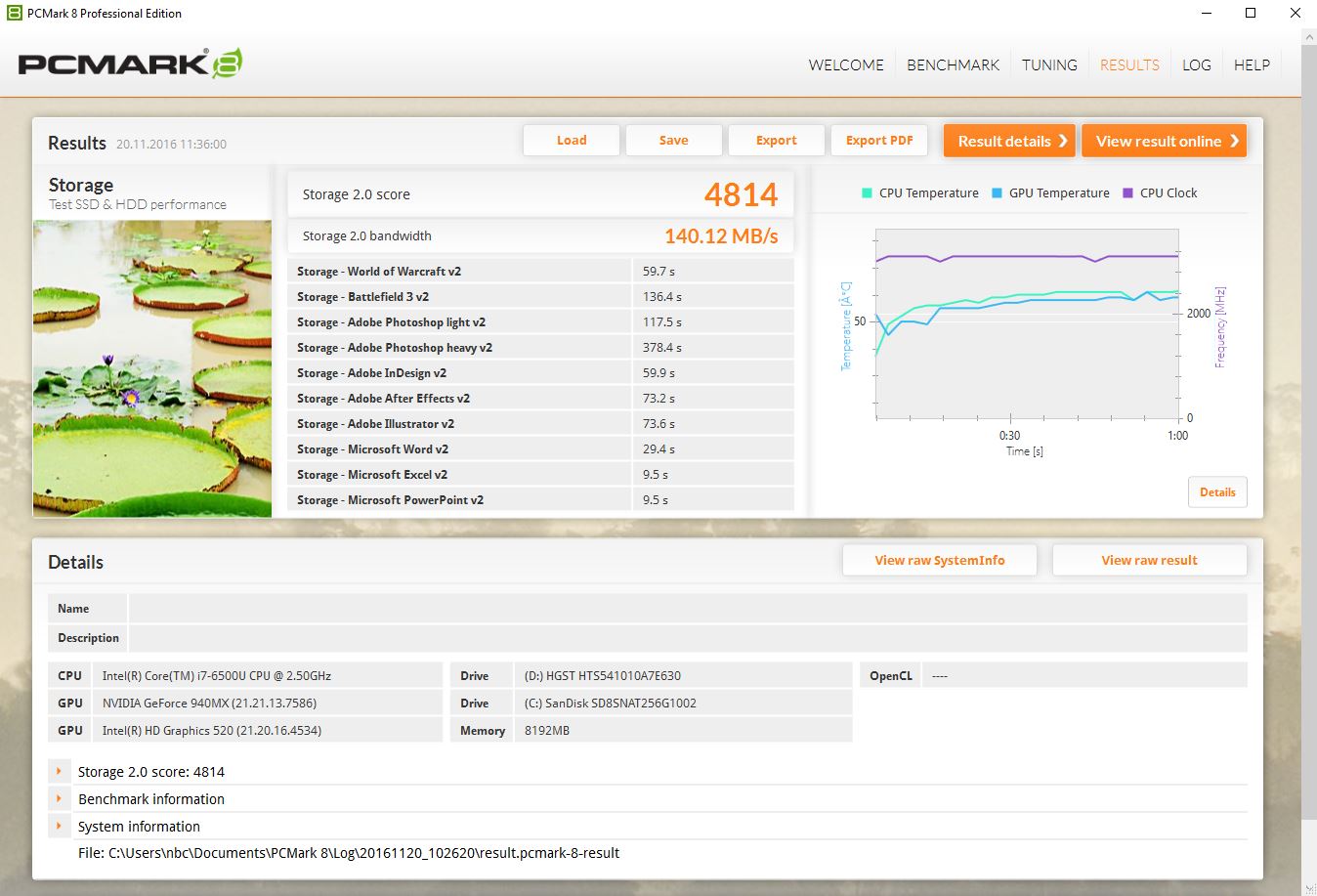Open the HELP tab
The image size is (1317, 896).
click(1252, 64)
